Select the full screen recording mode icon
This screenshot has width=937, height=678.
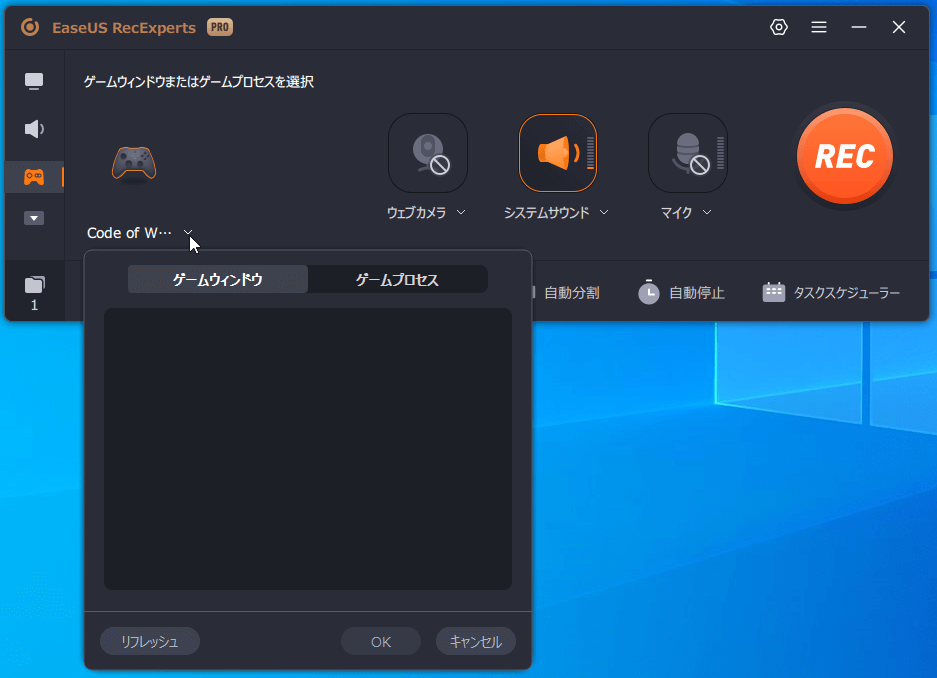click(34, 81)
